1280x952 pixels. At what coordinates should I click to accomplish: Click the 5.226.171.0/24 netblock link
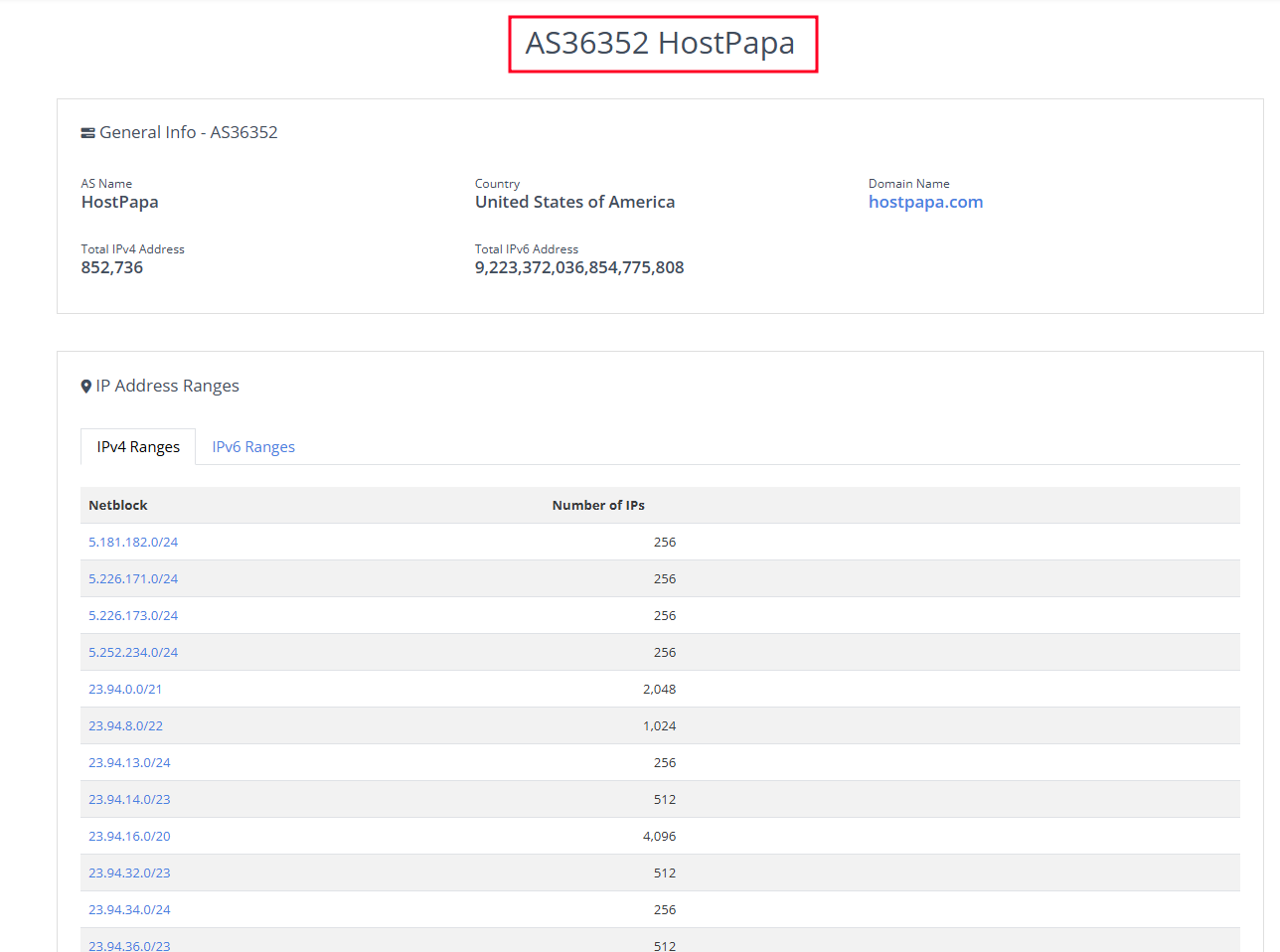coord(133,579)
